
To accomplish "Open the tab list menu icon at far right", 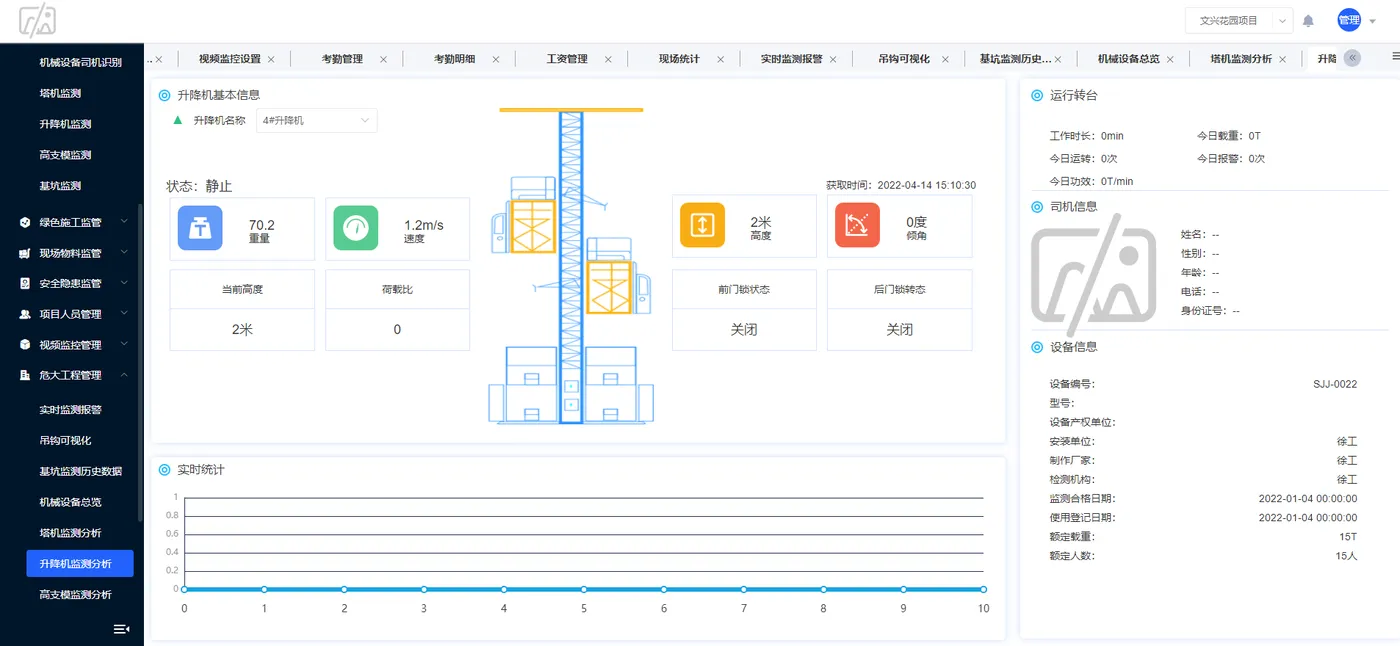I will (x=1396, y=57).
